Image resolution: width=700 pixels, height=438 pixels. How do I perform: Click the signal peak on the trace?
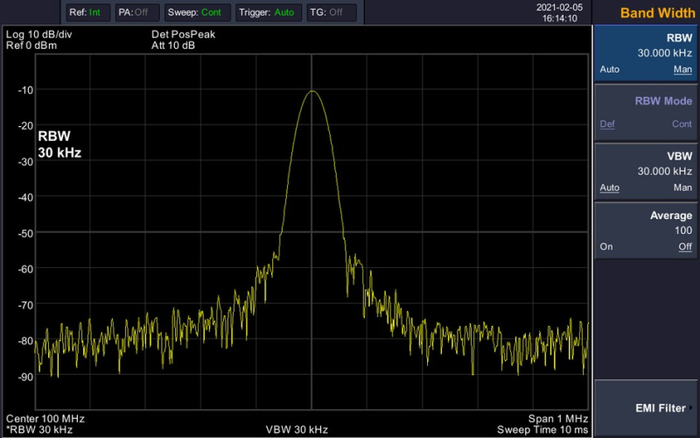[312, 91]
